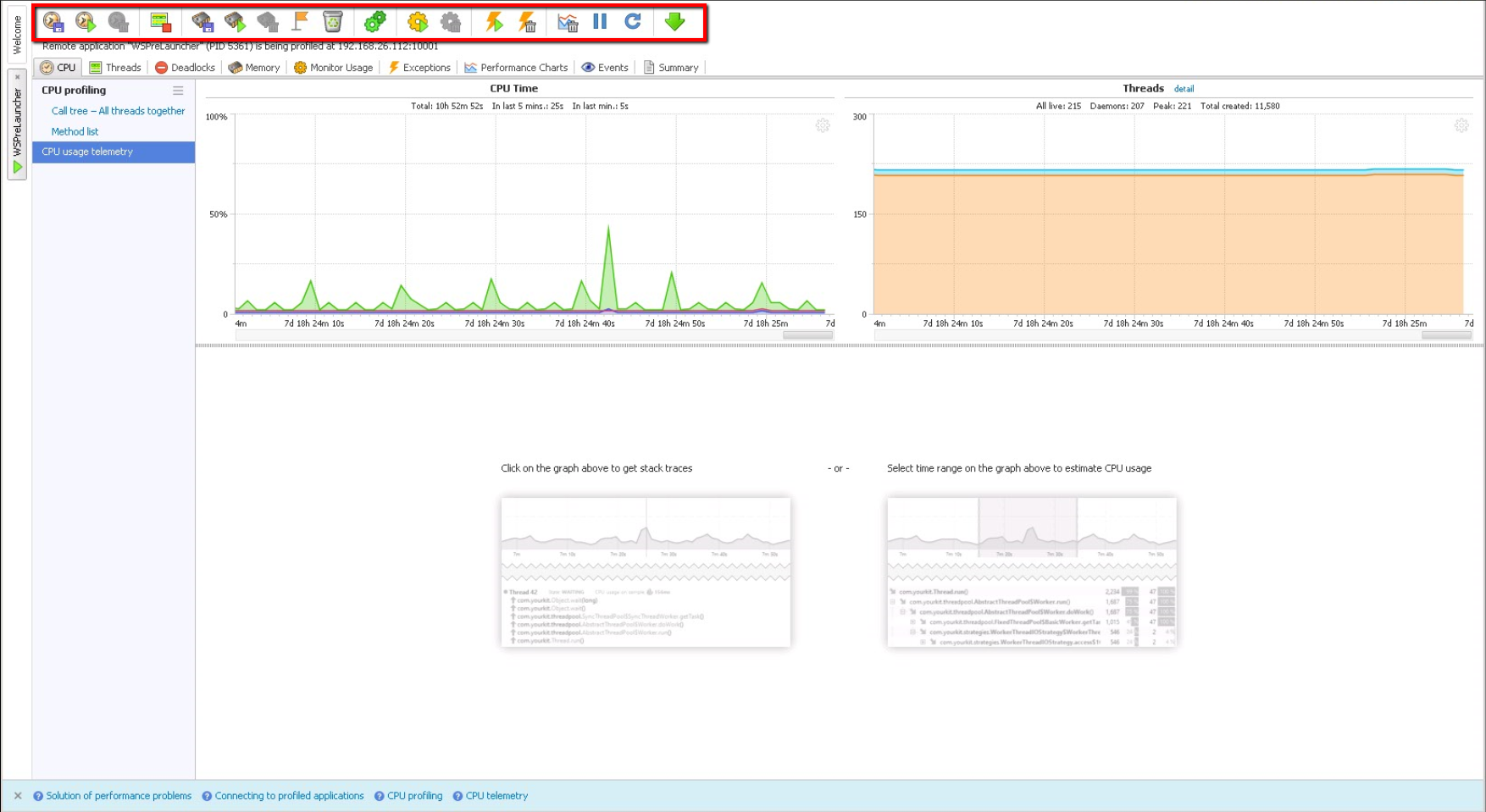
Task: Open the Threads detail link
Action: 1184,89
